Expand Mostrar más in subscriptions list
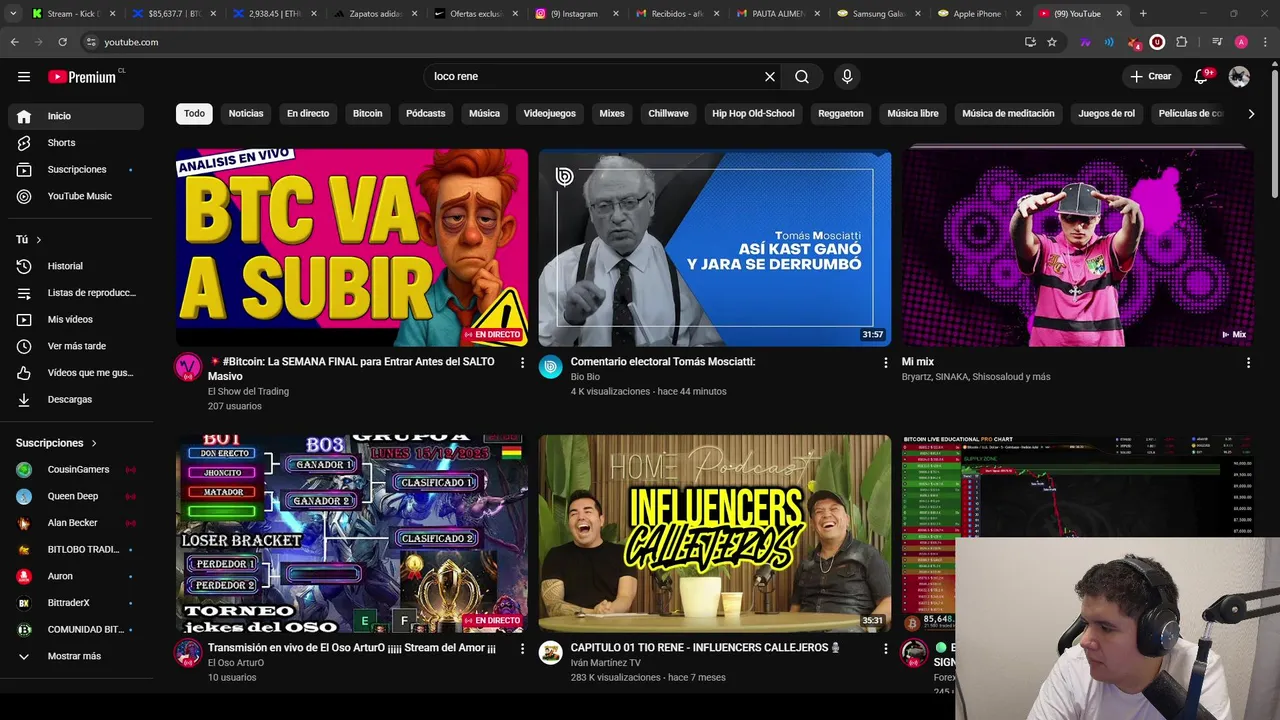 point(76,656)
